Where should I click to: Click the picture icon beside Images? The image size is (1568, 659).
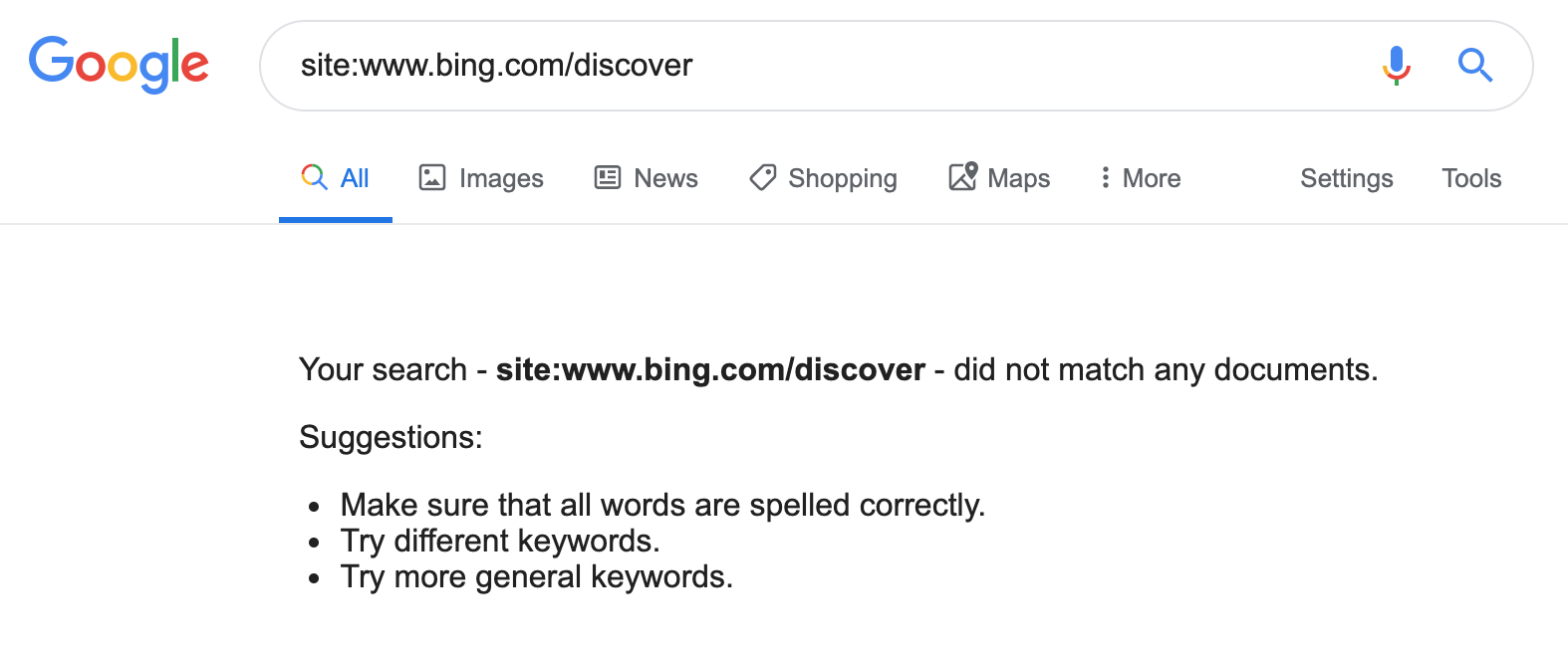coord(432,178)
